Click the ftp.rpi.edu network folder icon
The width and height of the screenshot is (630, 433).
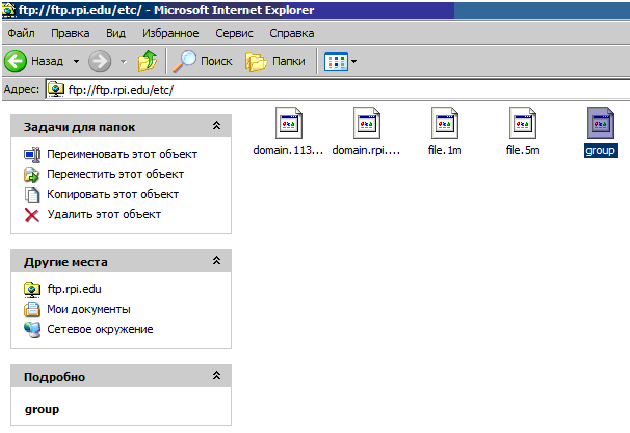[x=32, y=290]
